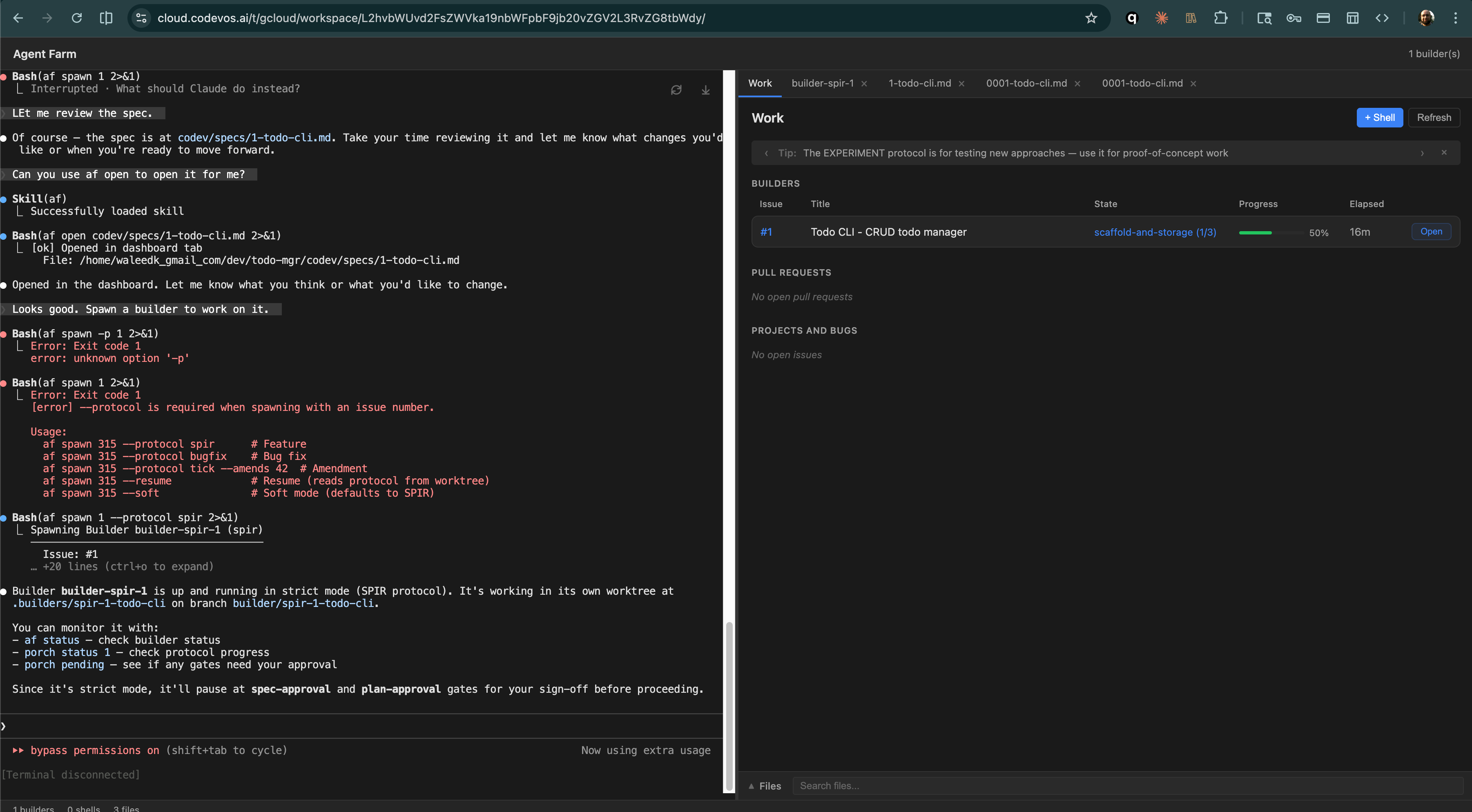Click the terminal refresh icon
Screen dimensions: 1472x812
pos(676,90)
